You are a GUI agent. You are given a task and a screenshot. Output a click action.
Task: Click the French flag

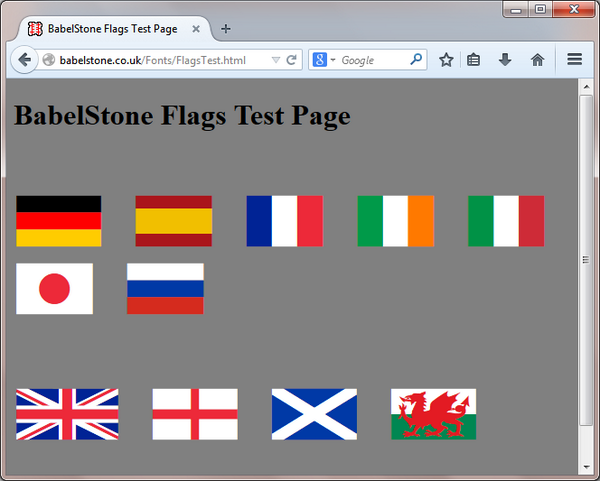coord(285,221)
